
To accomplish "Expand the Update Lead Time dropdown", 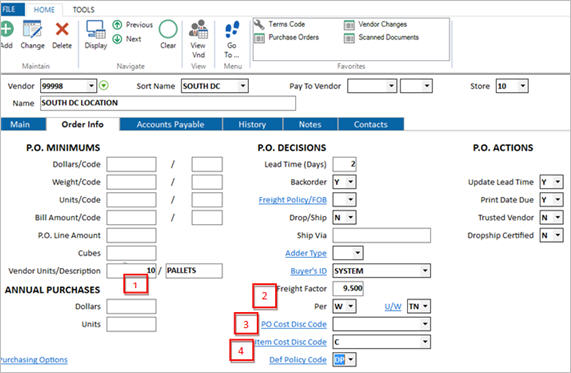I will (558, 181).
